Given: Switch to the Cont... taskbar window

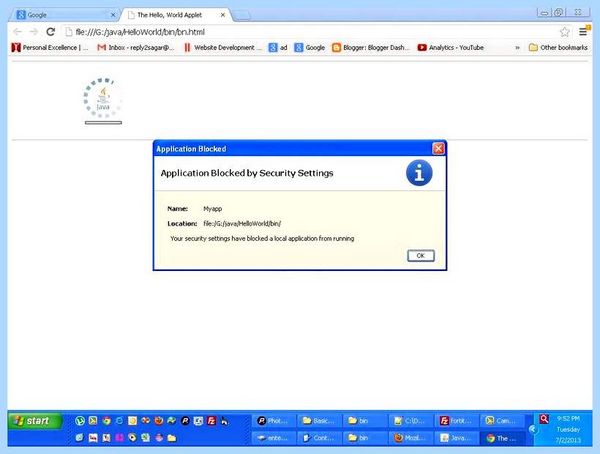Looking at the screenshot, I should coord(318,438).
